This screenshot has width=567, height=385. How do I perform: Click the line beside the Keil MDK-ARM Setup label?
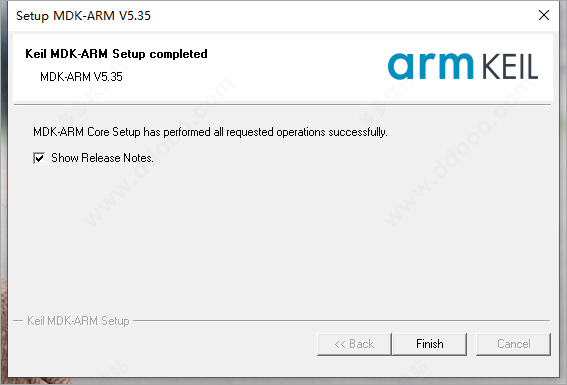(x=341, y=320)
